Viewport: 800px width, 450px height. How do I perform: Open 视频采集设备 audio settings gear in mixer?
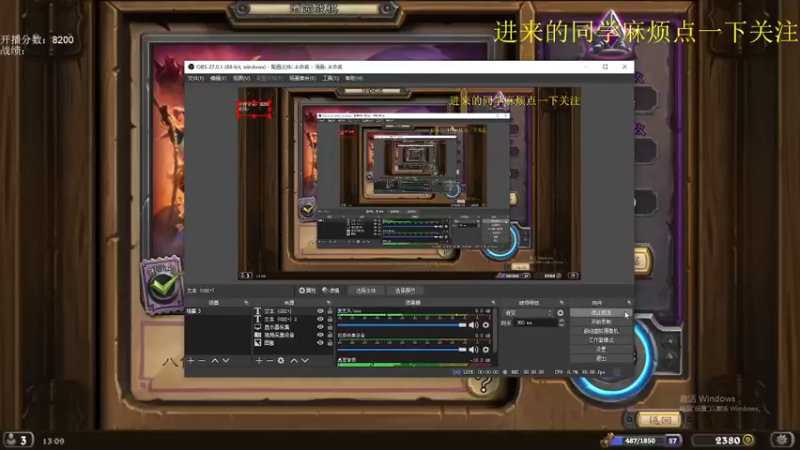coord(486,349)
